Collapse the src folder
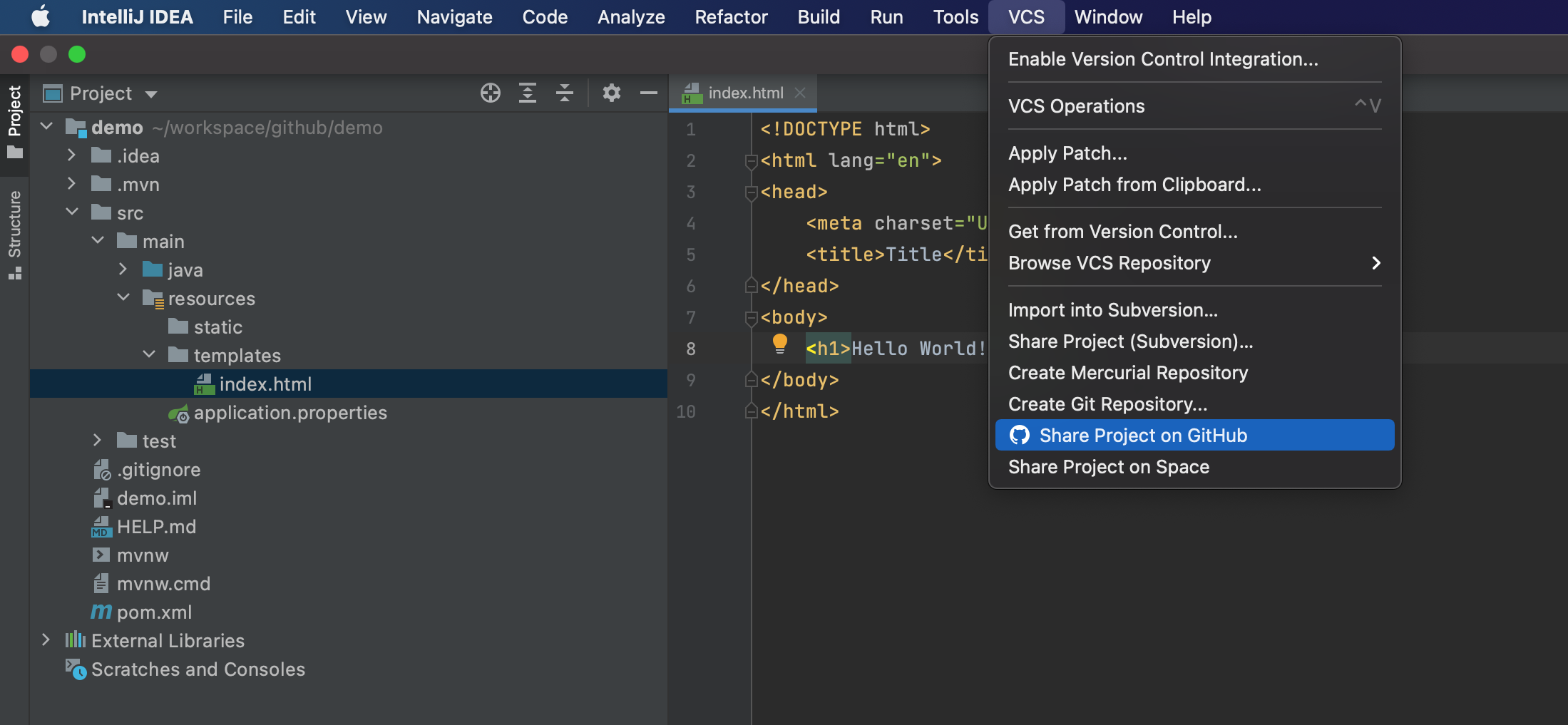 [72, 212]
